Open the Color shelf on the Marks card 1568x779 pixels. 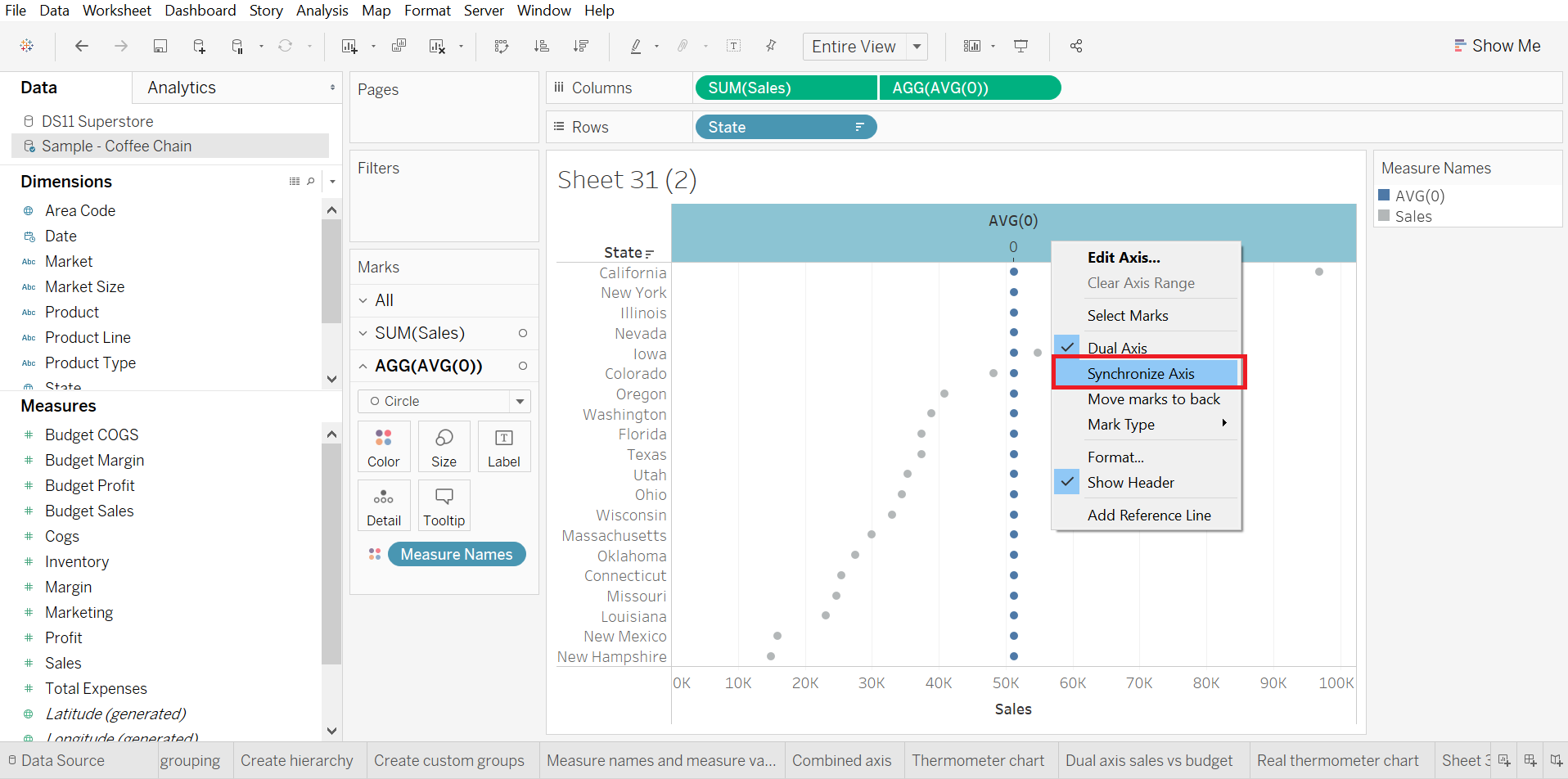(384, 446)
